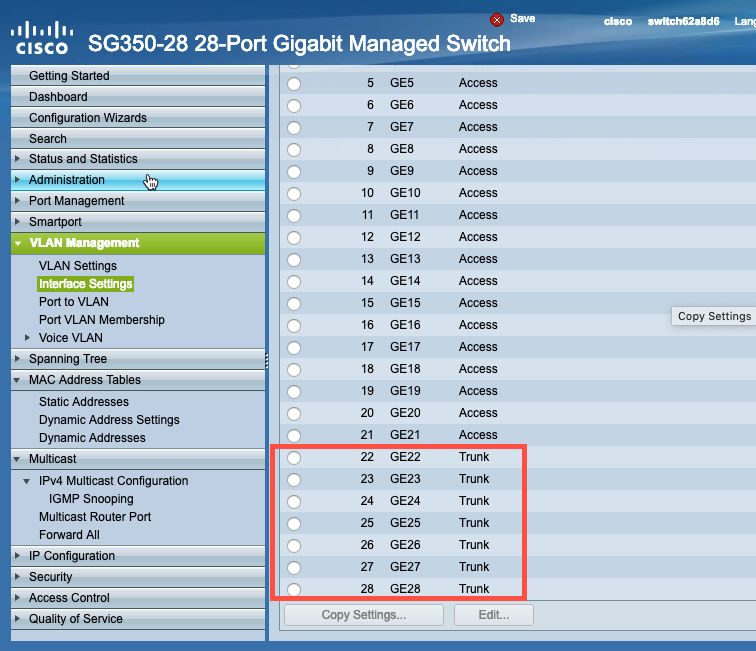
Task: Expand the Port Management arrow
Action: pyautogui.click(x=17, y=200)
